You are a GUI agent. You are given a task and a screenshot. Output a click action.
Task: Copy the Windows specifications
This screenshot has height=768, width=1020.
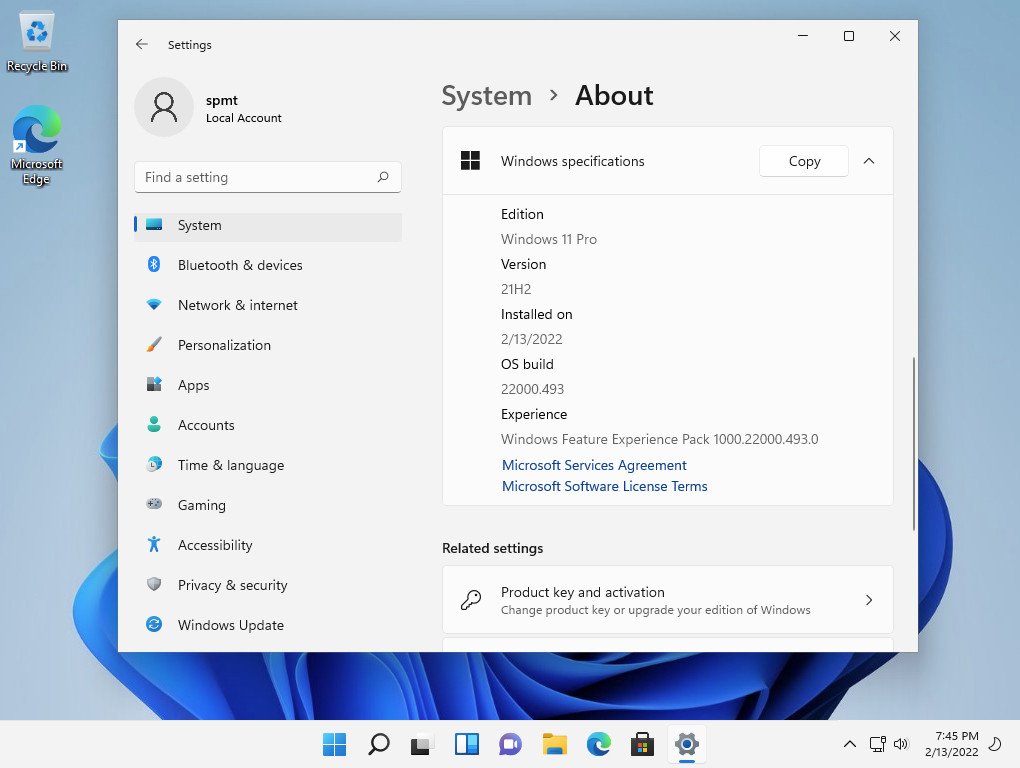[x=804, y=161]
